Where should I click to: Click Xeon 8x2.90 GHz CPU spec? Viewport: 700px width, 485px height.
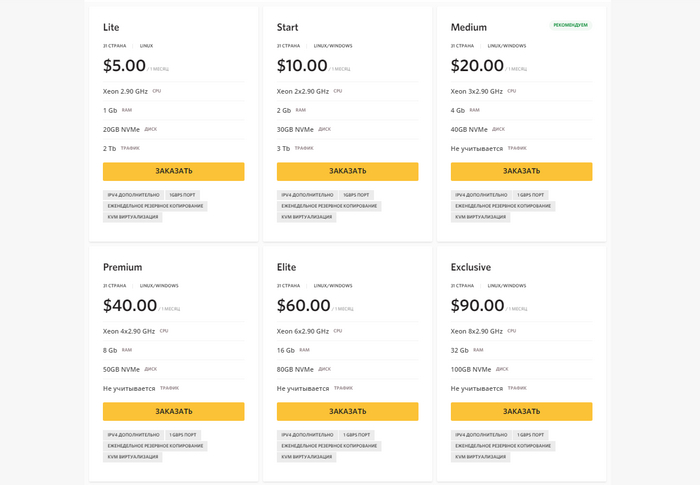tap(477, 331)
